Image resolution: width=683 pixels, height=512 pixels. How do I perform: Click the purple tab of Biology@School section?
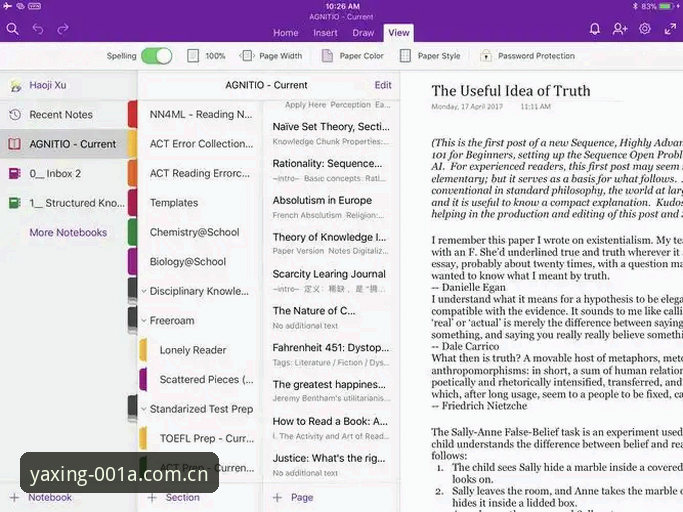click(132, 262)
